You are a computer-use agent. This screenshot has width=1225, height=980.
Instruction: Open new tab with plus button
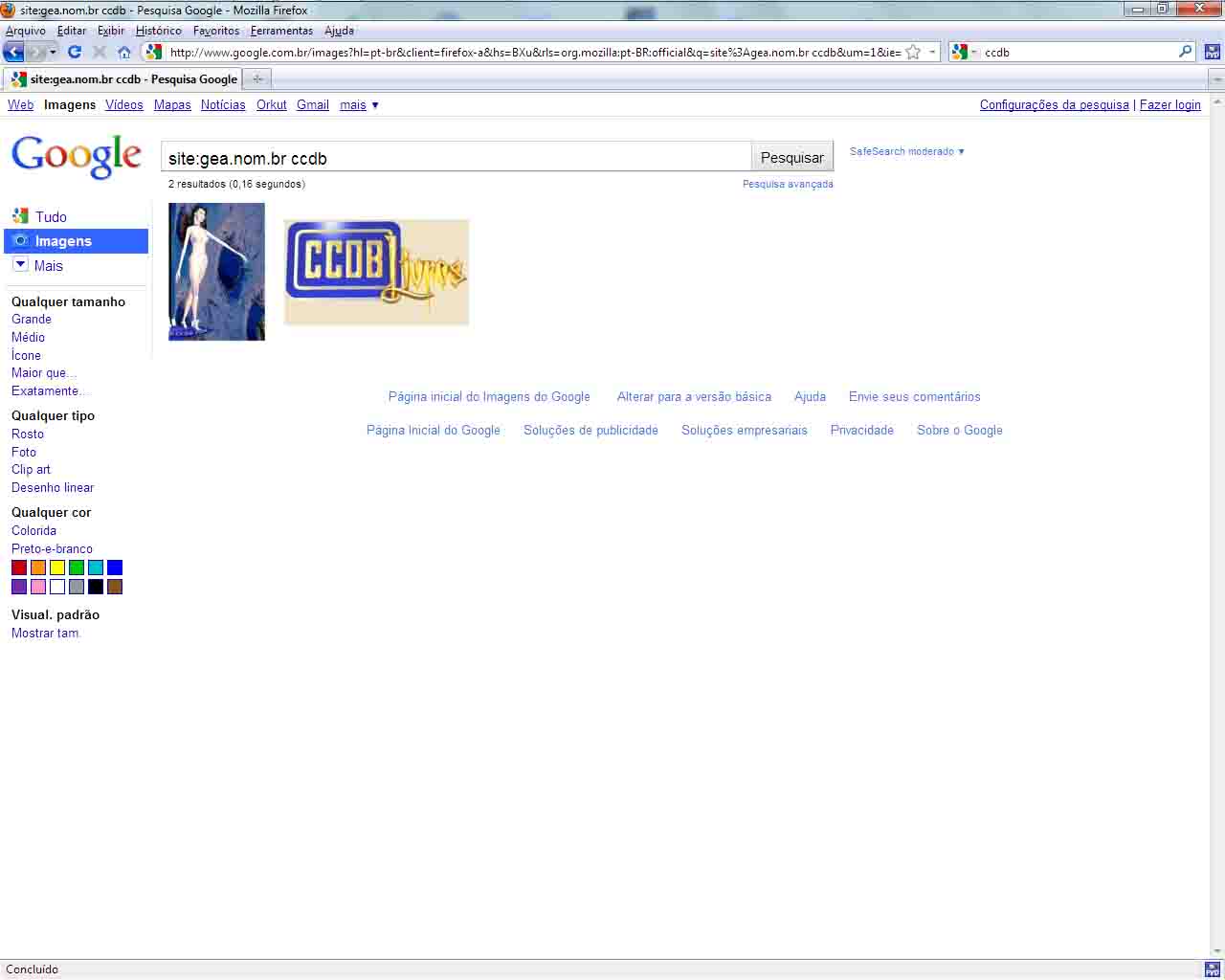tap(257, 78)
